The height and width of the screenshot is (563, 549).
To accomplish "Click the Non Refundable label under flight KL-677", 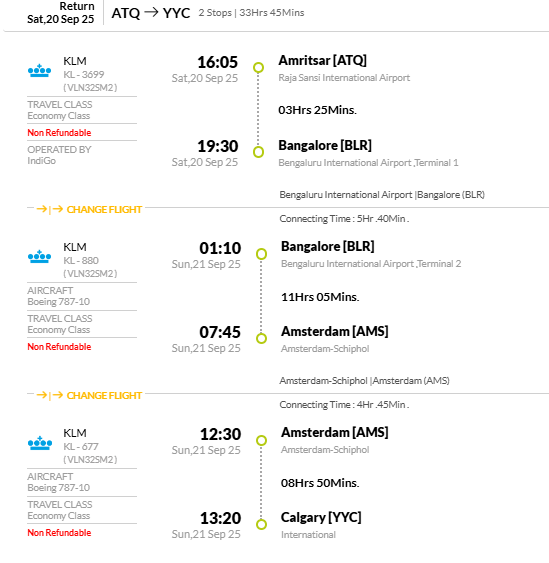I will 59,533.
